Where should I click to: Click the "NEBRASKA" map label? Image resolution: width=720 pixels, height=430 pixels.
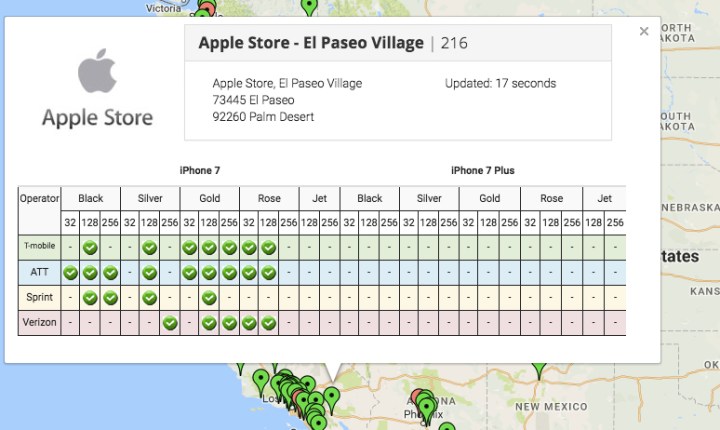point(690,208)
